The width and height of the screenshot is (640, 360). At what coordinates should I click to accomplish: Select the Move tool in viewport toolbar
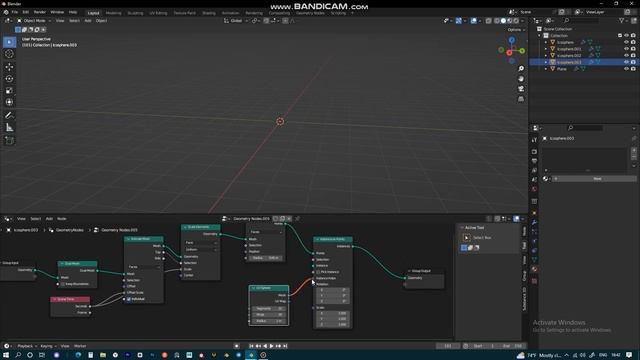coord(9,67)
